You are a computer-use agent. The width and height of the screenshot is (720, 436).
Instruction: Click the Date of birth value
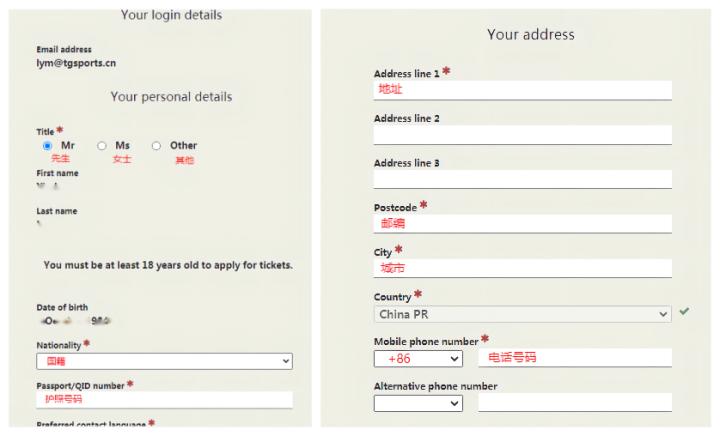[76, 322]
